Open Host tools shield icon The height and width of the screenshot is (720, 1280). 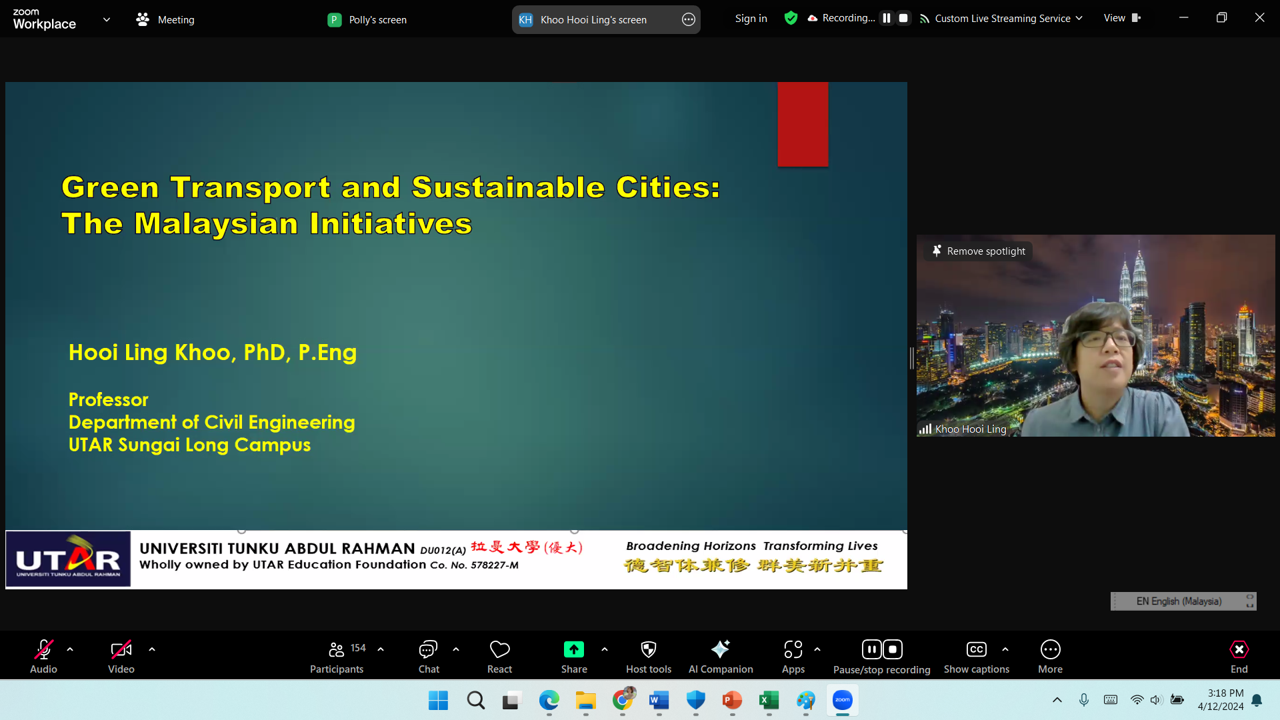pyautogui.click(x=648, y=656)
